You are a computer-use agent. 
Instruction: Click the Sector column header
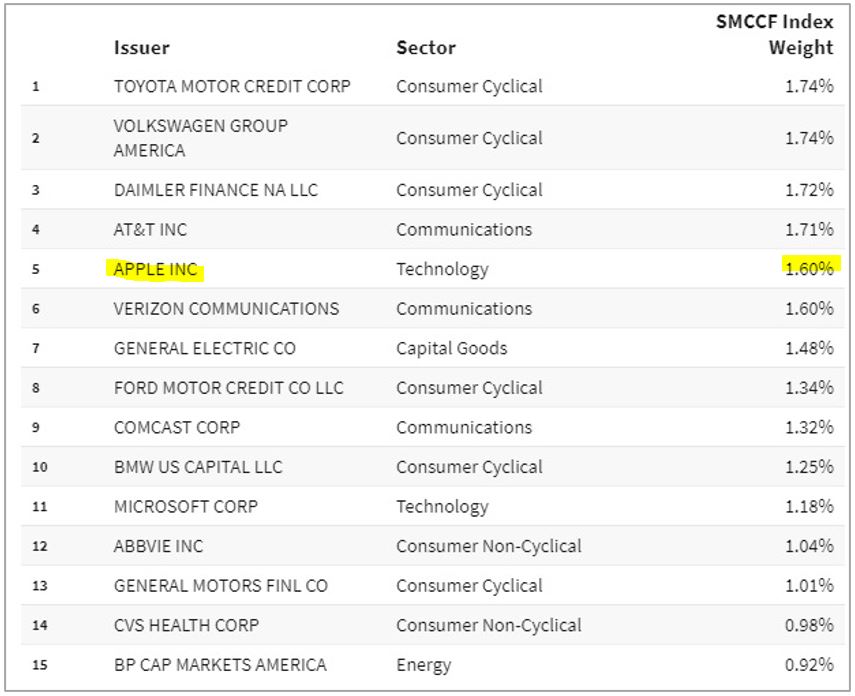pos(426,47)
